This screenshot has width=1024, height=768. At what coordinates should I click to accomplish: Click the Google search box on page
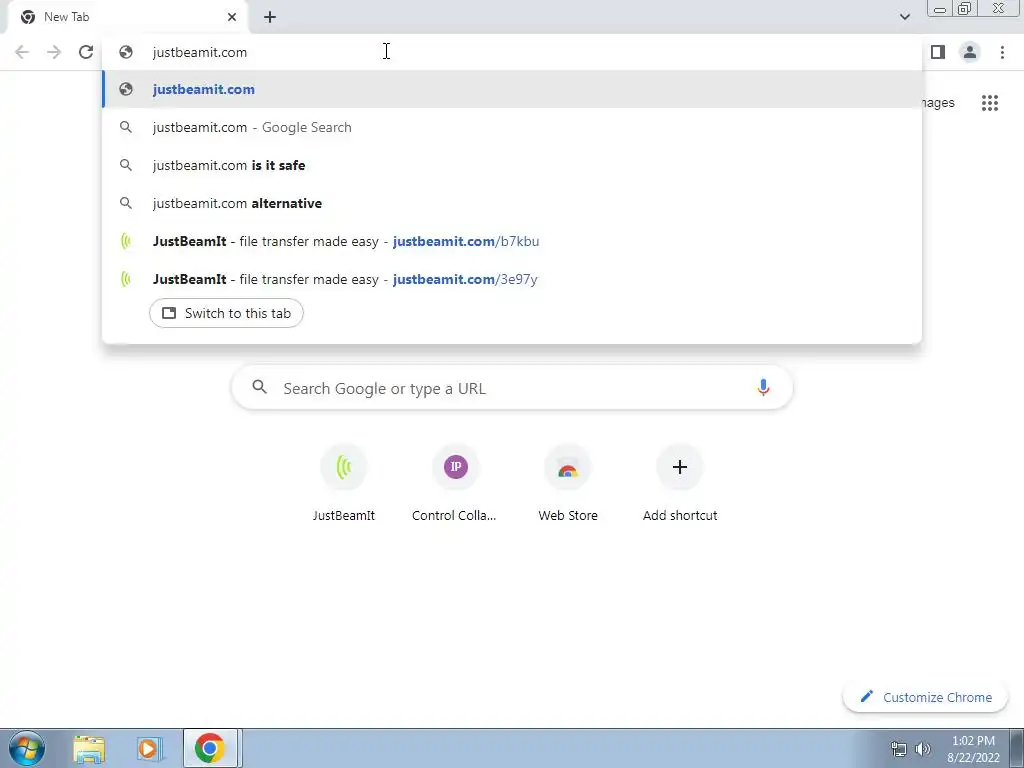512,388
